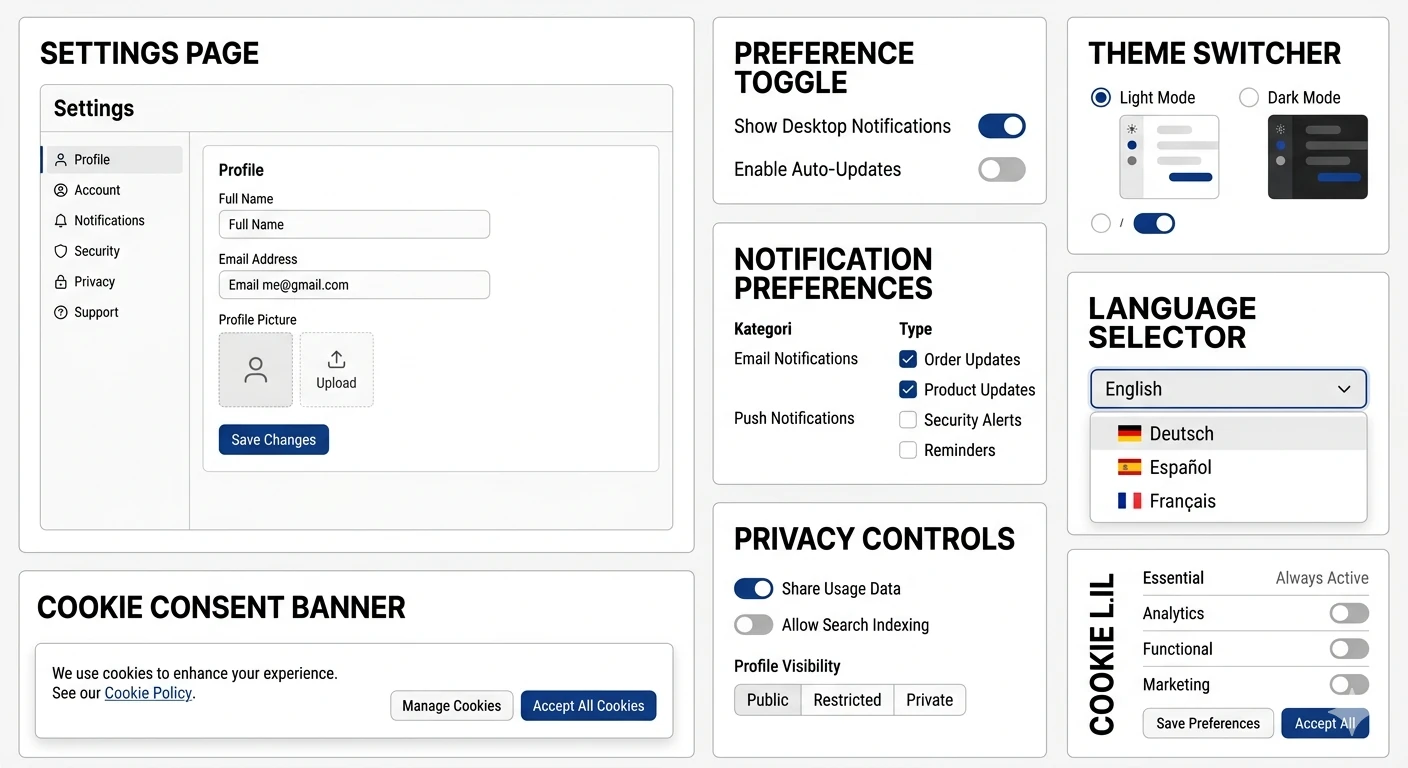The width and height of the screenshot is (1408, 768).
Task: Click the Upload arrow icon
Action: (336, 360)
